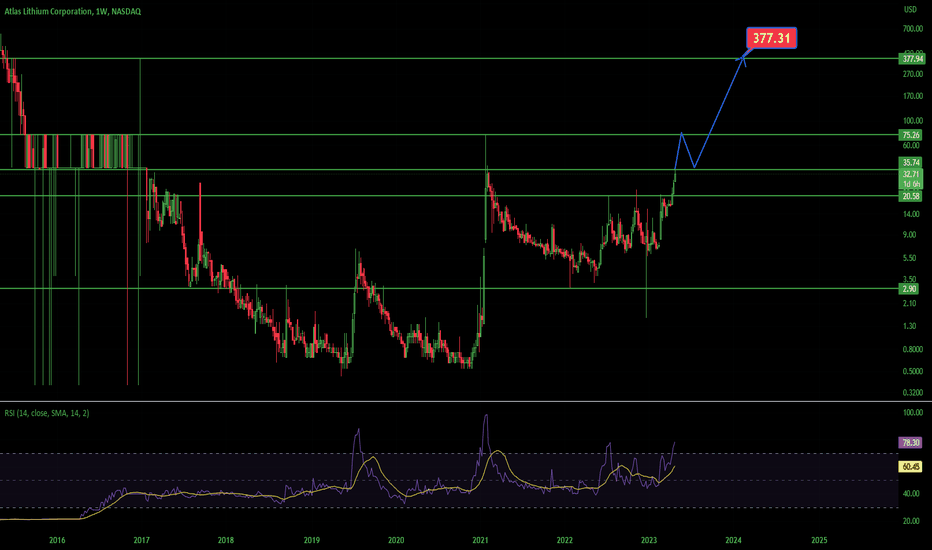Click the 2.90 price level tag
932x550 pixels.
(x=909, y=289)
